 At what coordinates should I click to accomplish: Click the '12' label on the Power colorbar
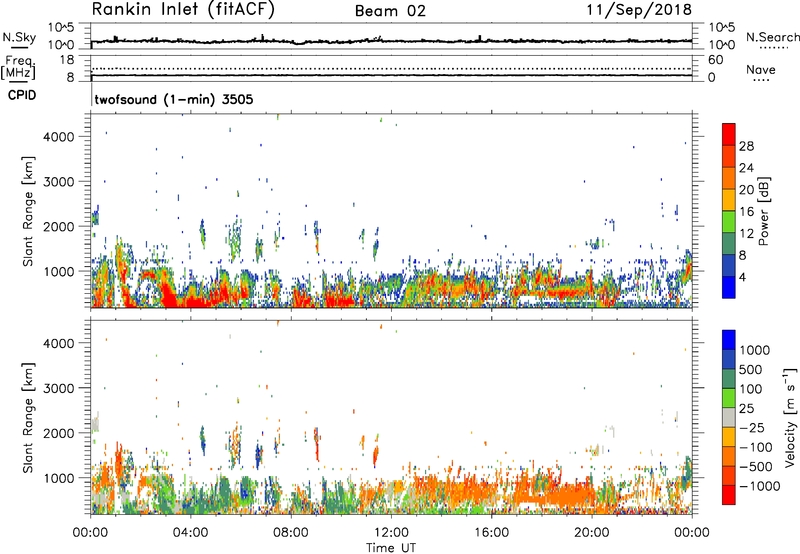746,234
